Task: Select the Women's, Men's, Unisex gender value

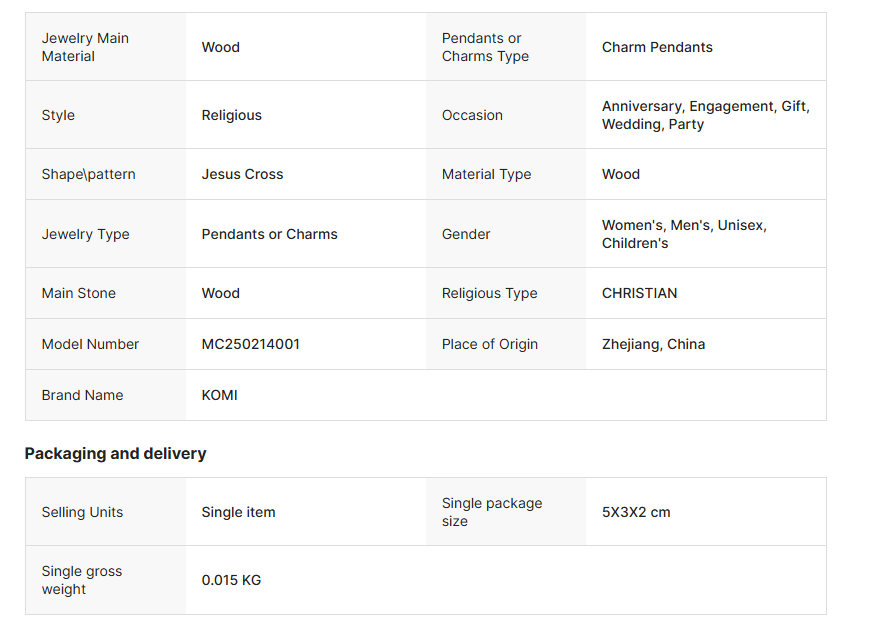Action: [x=684, y=226]
